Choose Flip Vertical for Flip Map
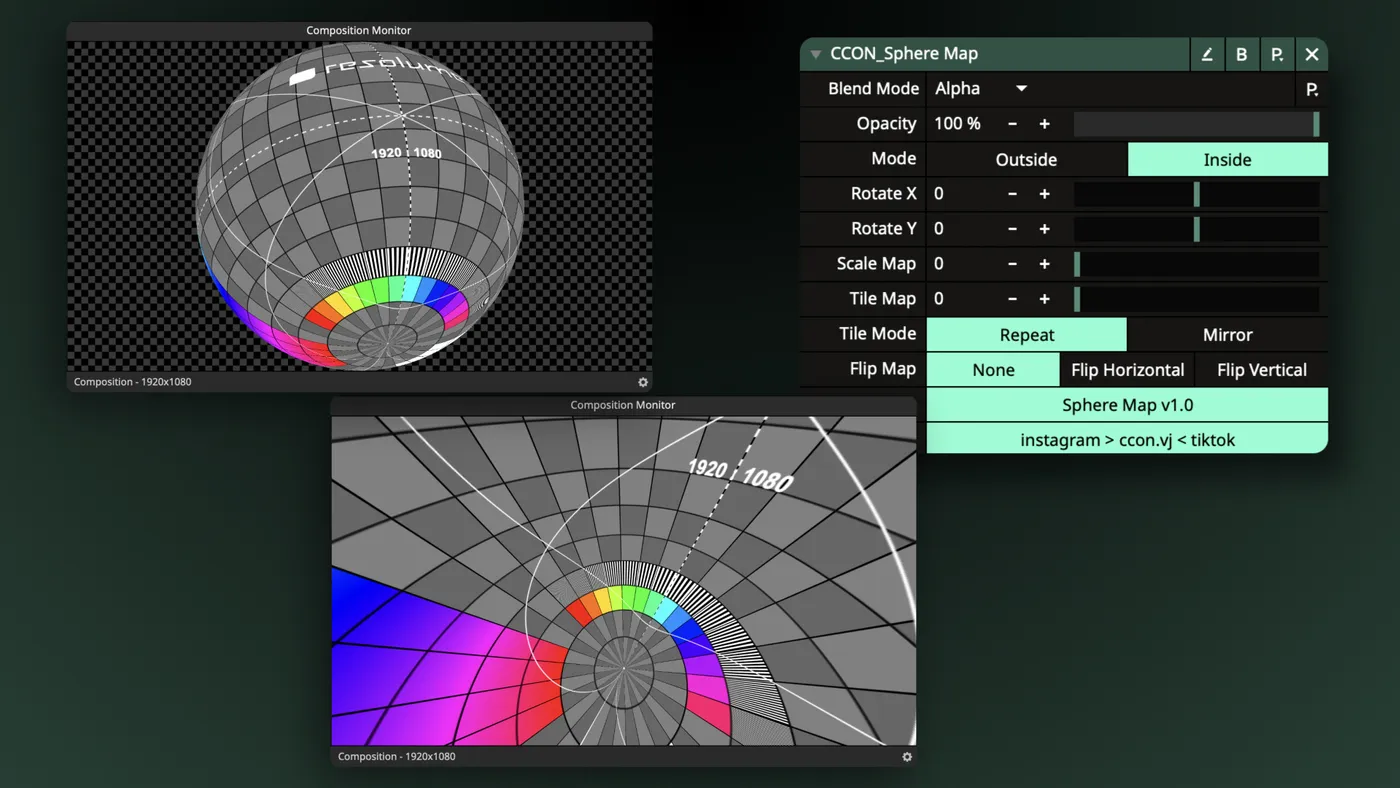This screenshot has width=1400, height=788. click(x=1262, y=369)
